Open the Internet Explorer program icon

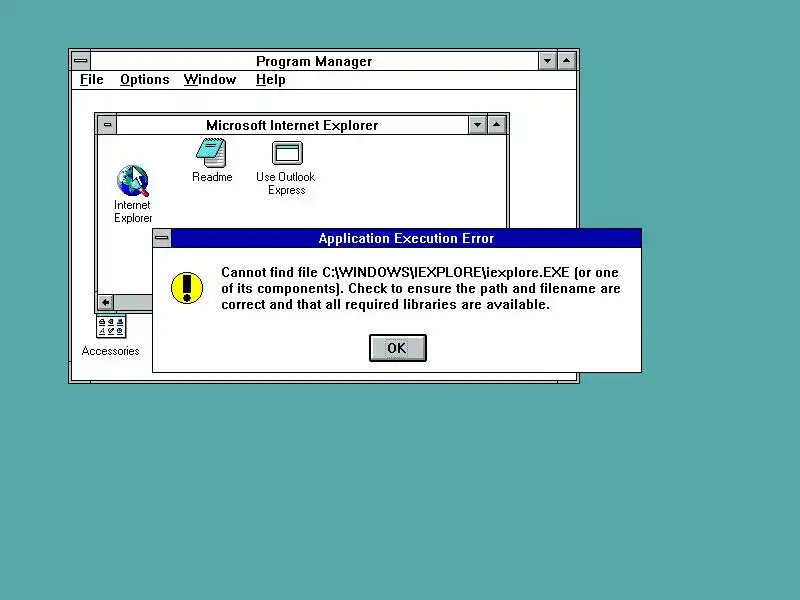pos(133,181)
